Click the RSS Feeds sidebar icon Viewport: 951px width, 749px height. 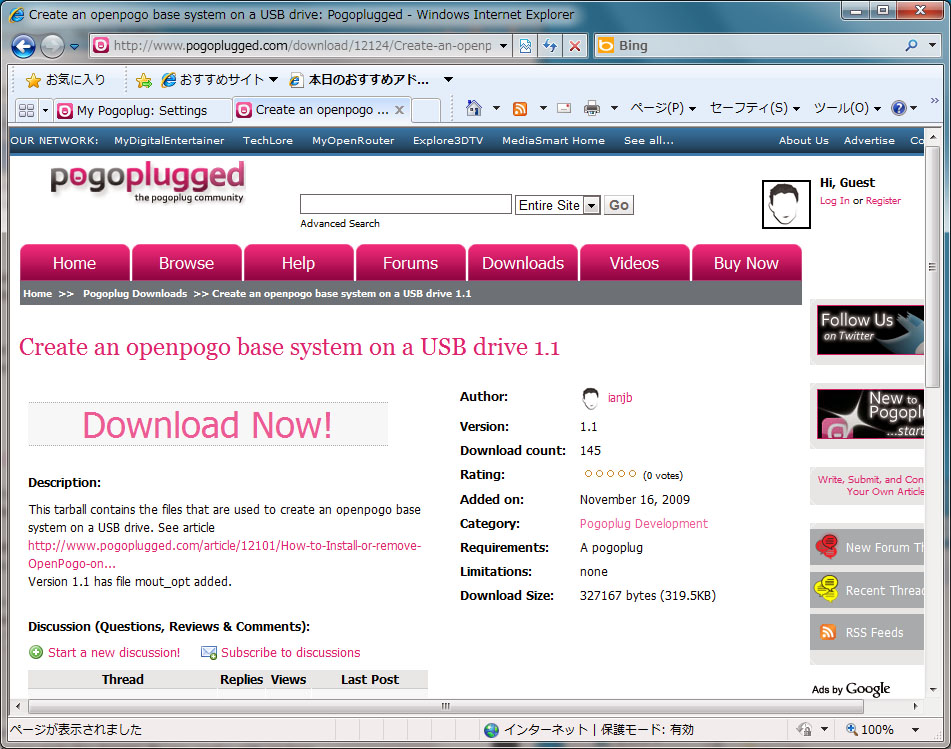click(x=827, y=632)
